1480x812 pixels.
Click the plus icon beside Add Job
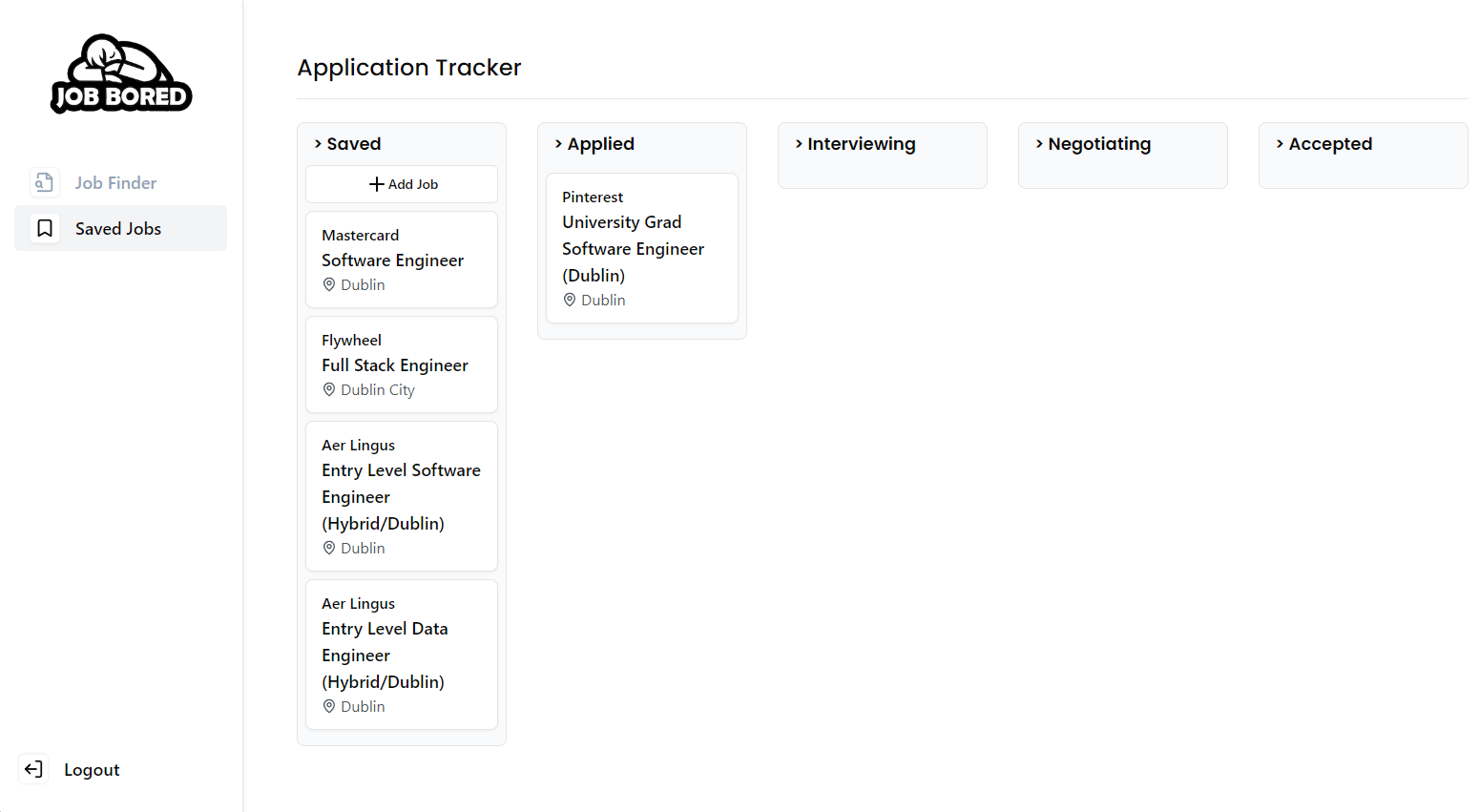376,184
